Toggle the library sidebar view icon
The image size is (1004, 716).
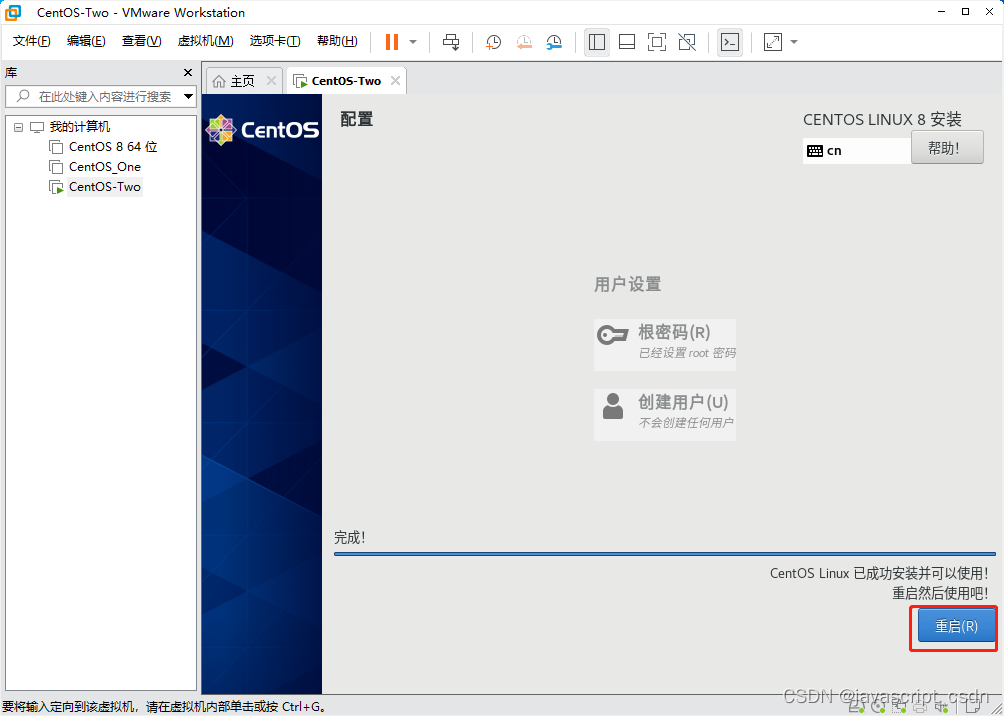(x=597, y=42)
